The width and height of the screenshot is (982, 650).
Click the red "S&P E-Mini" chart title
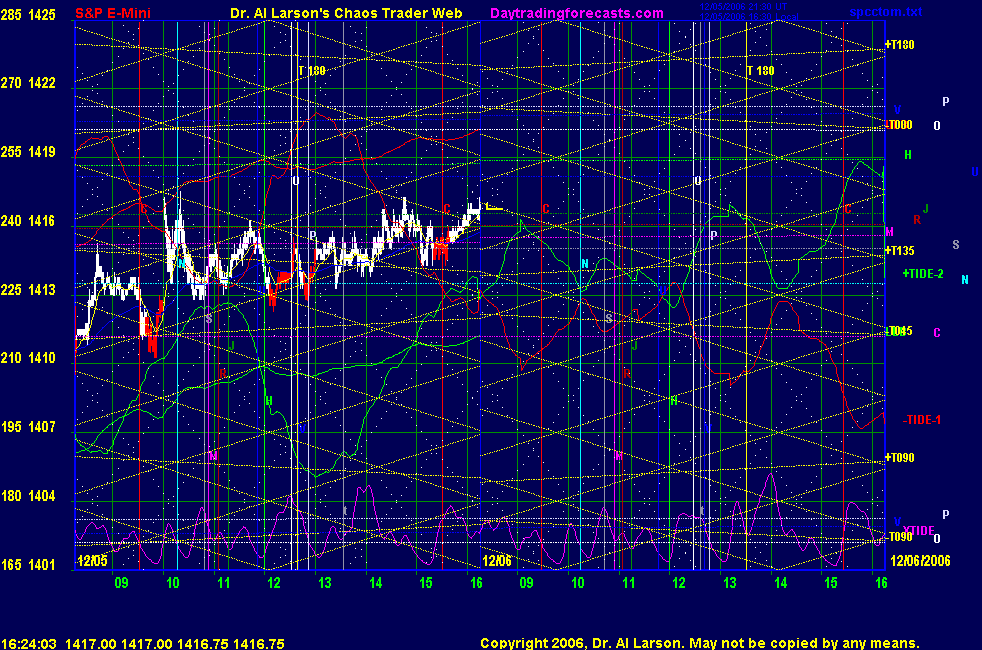(113, 13)
